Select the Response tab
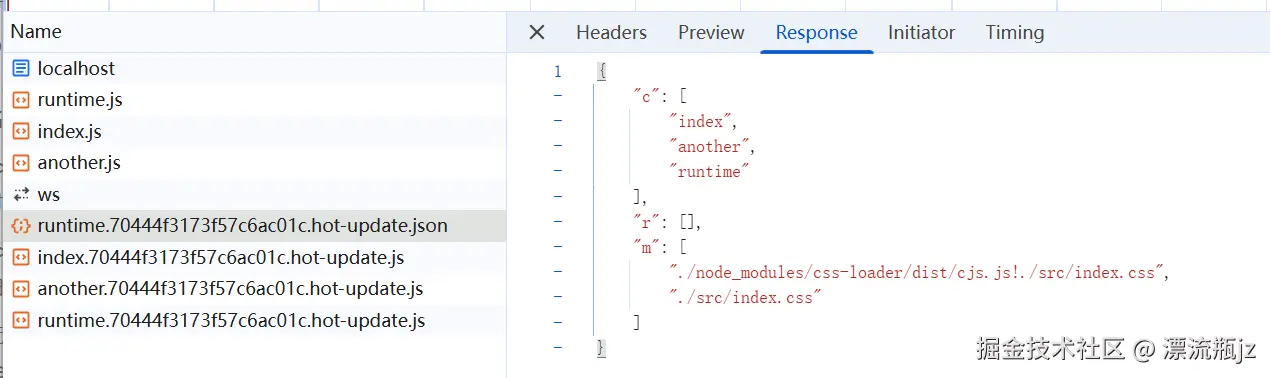 pos(816,32)
